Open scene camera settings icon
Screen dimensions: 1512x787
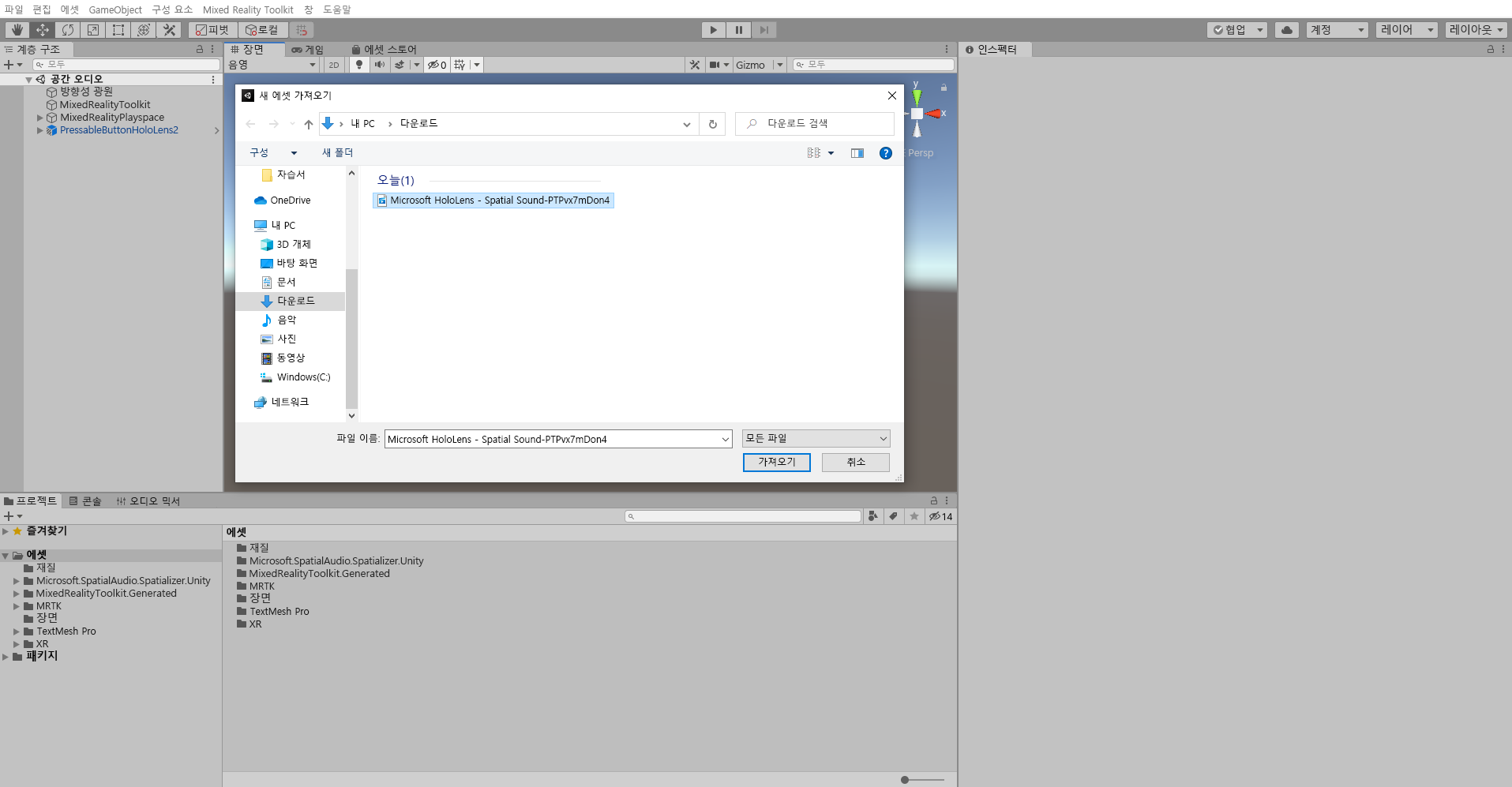pyautogui.click(x=714, y=65)
